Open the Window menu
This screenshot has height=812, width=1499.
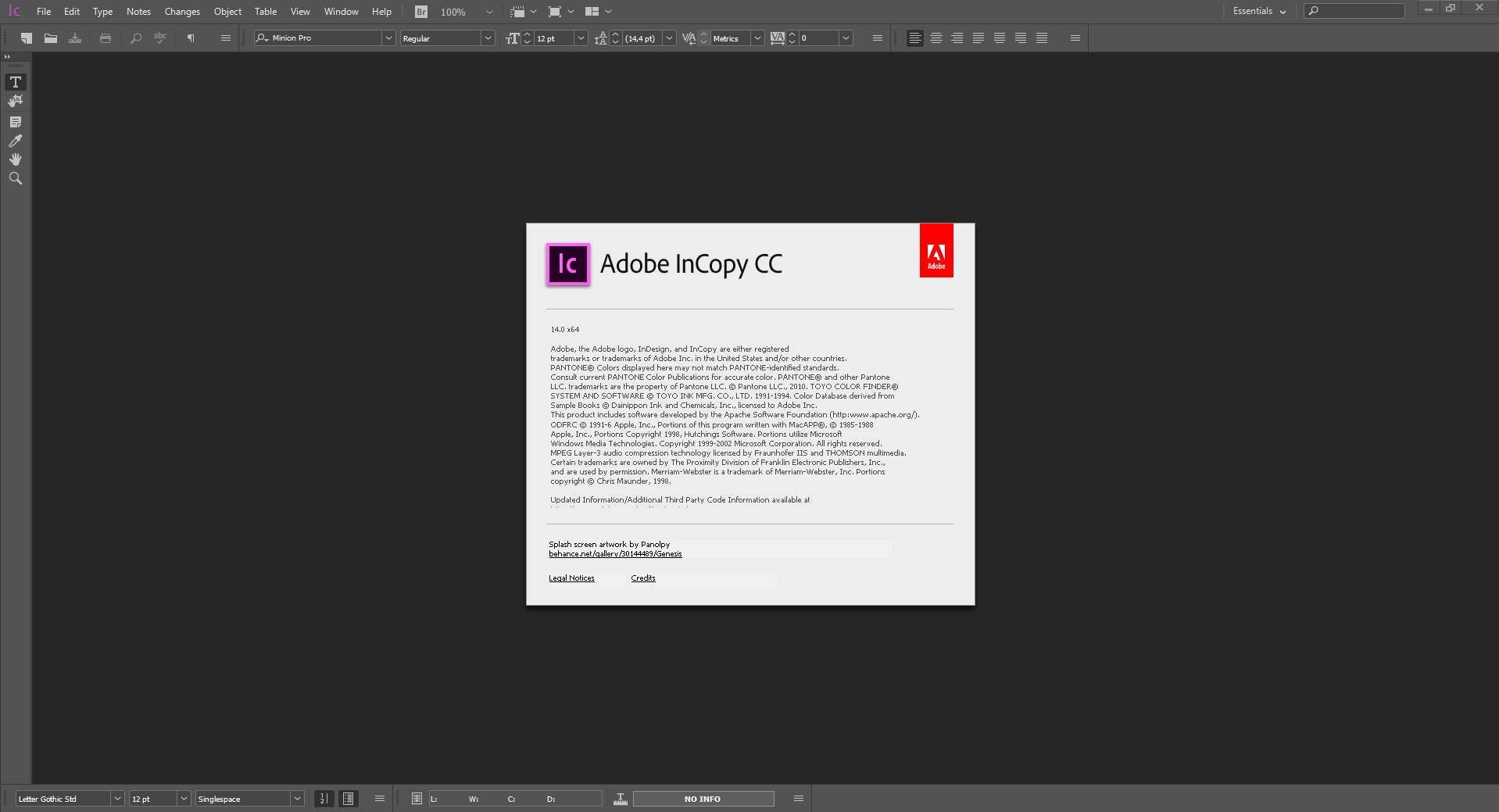pyautogui.click(x=341, y=12)
